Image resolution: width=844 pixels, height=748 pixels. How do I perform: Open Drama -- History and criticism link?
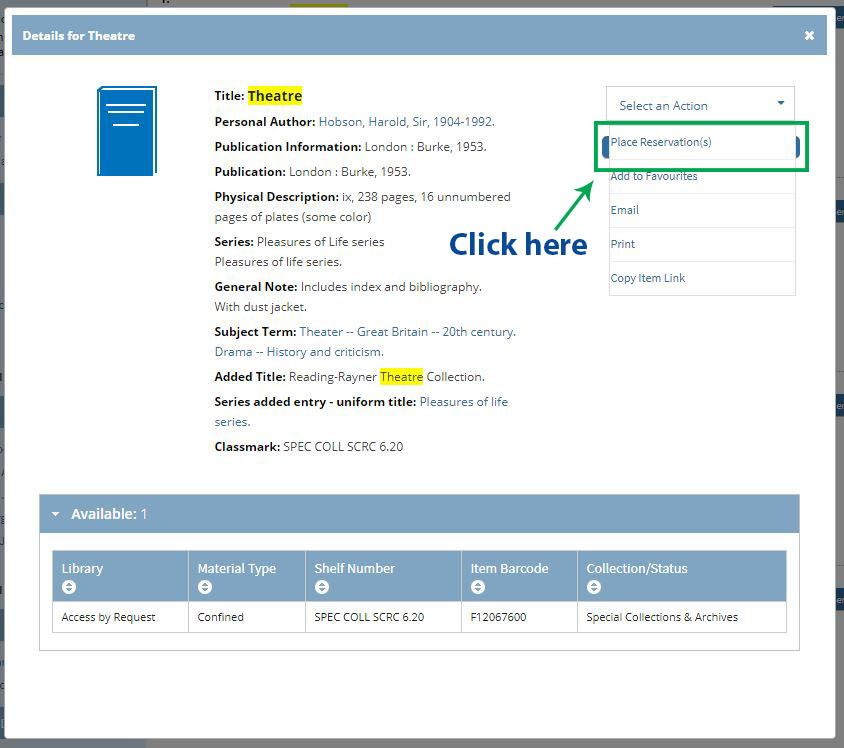click(x=299, y=352)
